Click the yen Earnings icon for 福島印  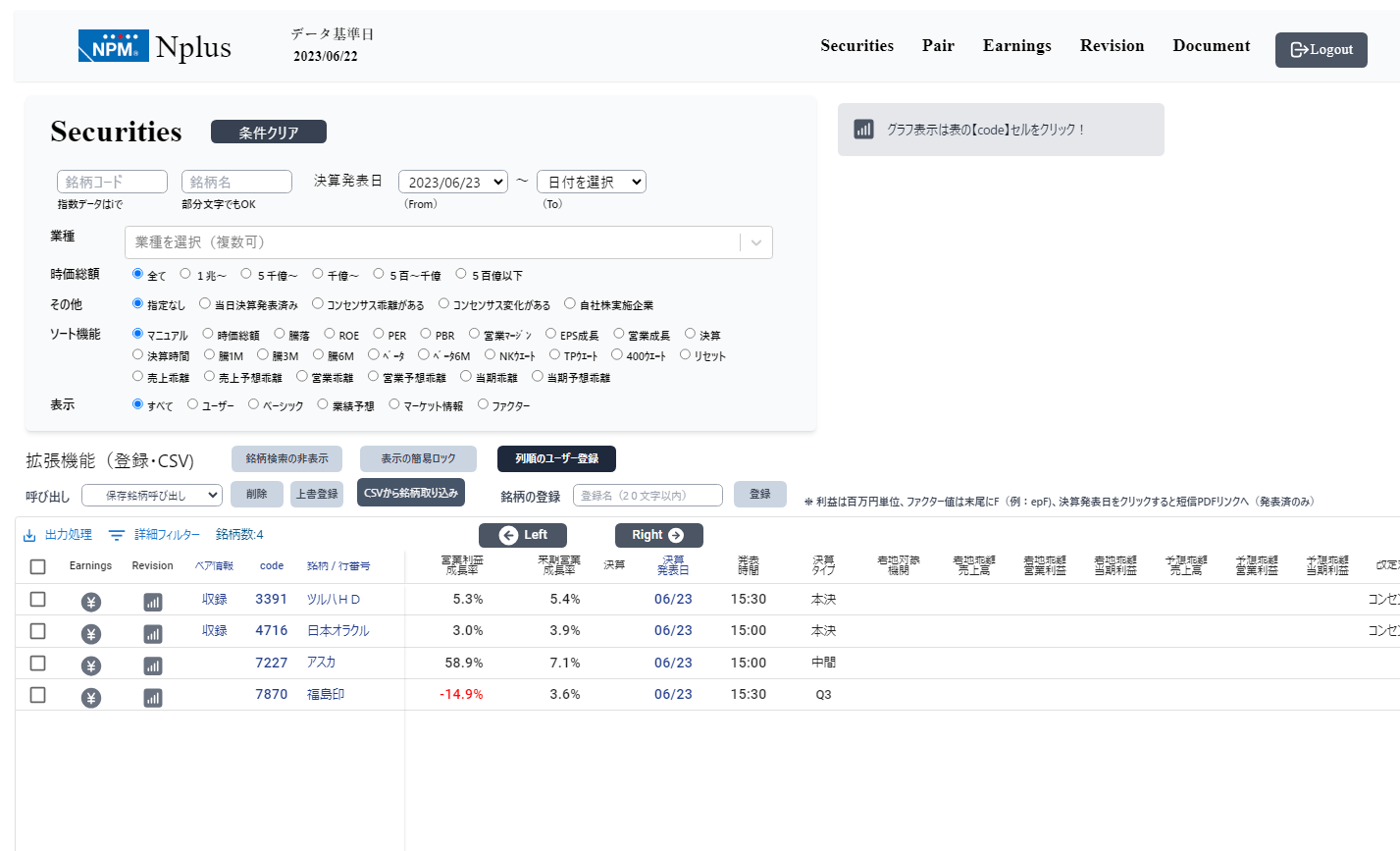click(x=91, y=698)
